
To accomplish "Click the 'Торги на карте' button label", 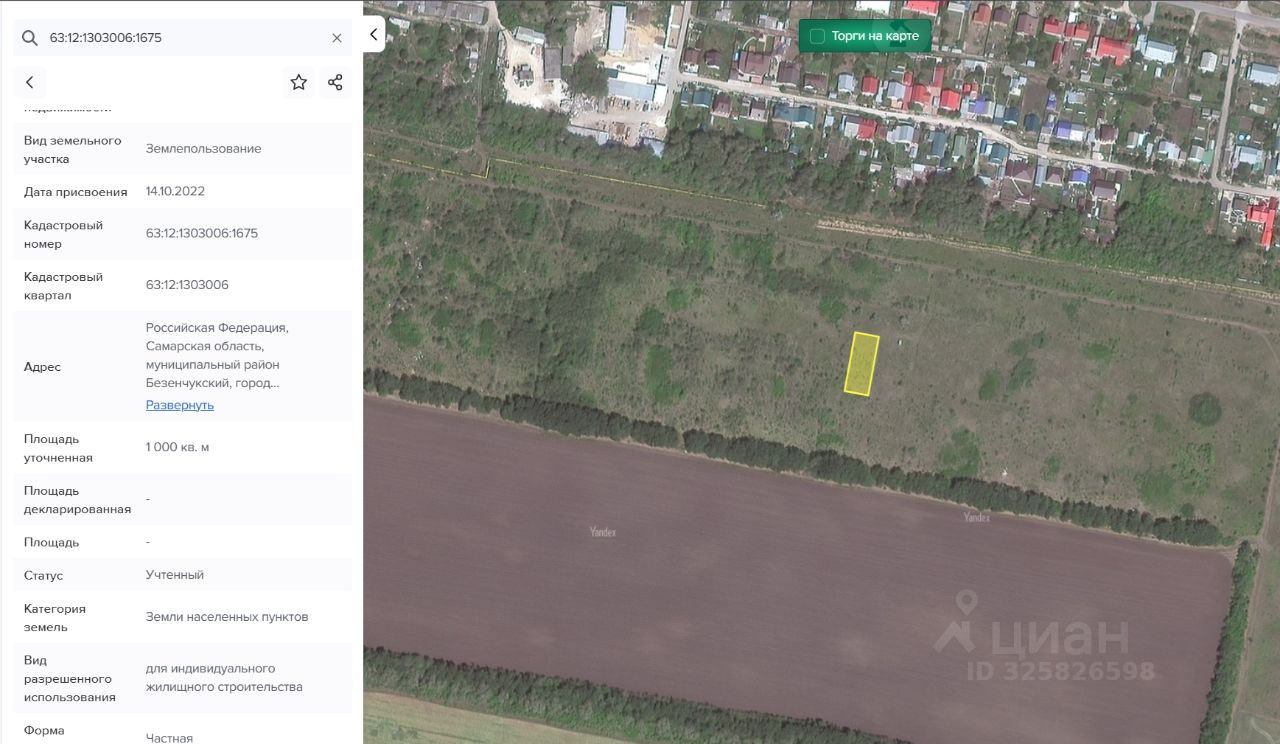I will point(874,36).
